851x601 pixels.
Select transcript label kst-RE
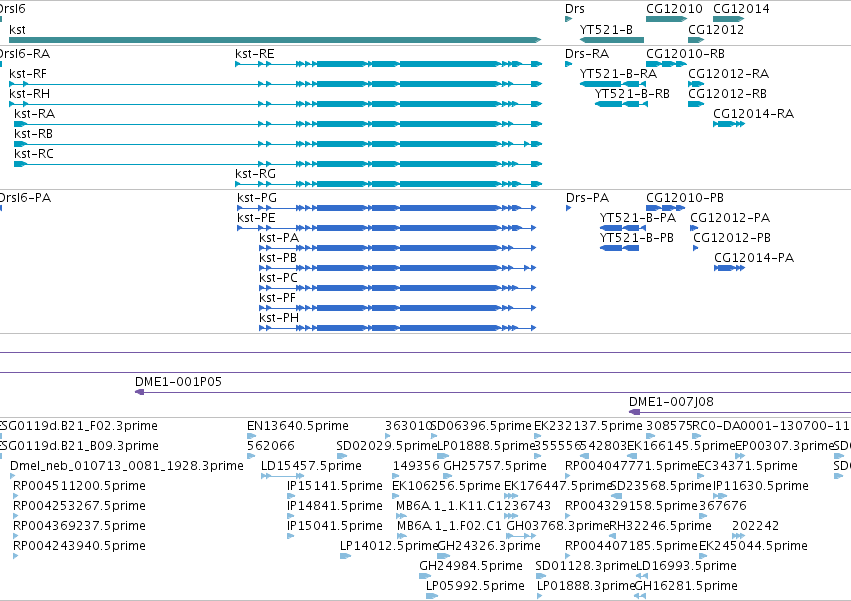coord(255,54)
